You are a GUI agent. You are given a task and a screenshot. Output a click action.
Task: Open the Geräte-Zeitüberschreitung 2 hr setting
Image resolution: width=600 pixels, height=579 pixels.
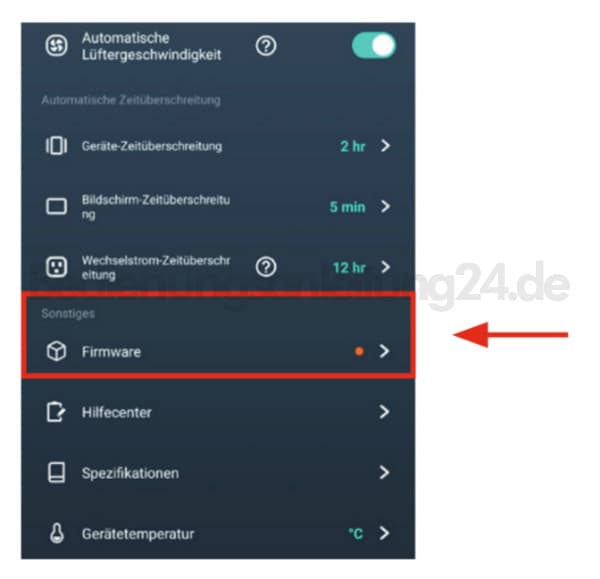218,146
